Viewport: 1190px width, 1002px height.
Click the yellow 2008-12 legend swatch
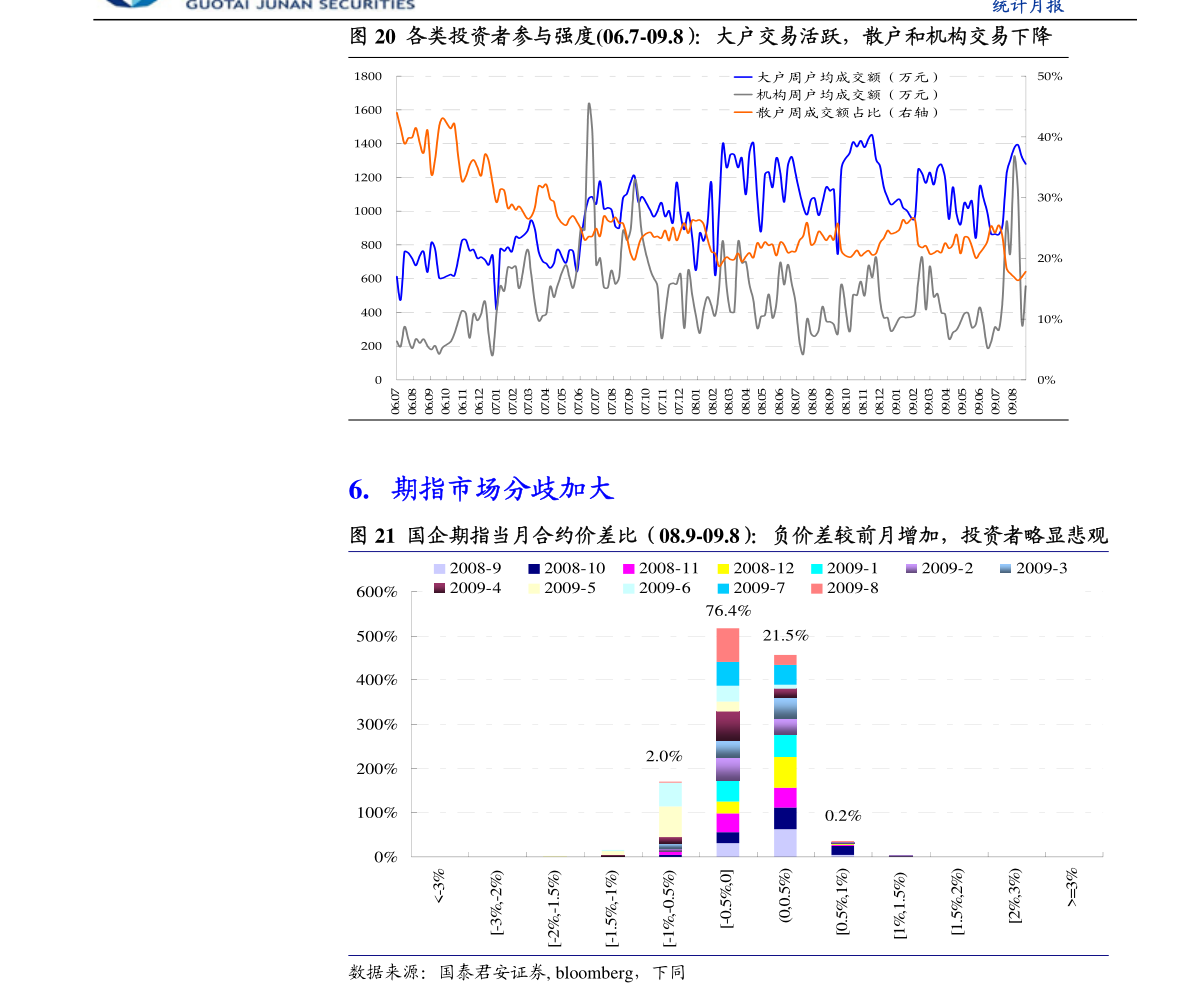723,569
